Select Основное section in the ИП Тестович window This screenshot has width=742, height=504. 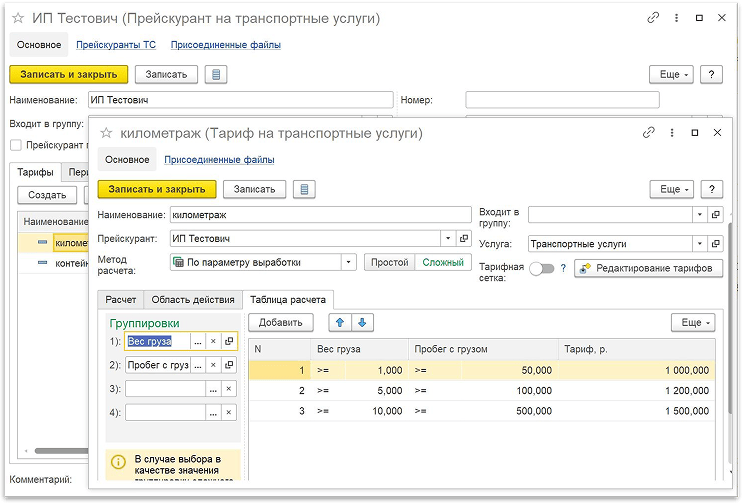click(x=39, y=45)
